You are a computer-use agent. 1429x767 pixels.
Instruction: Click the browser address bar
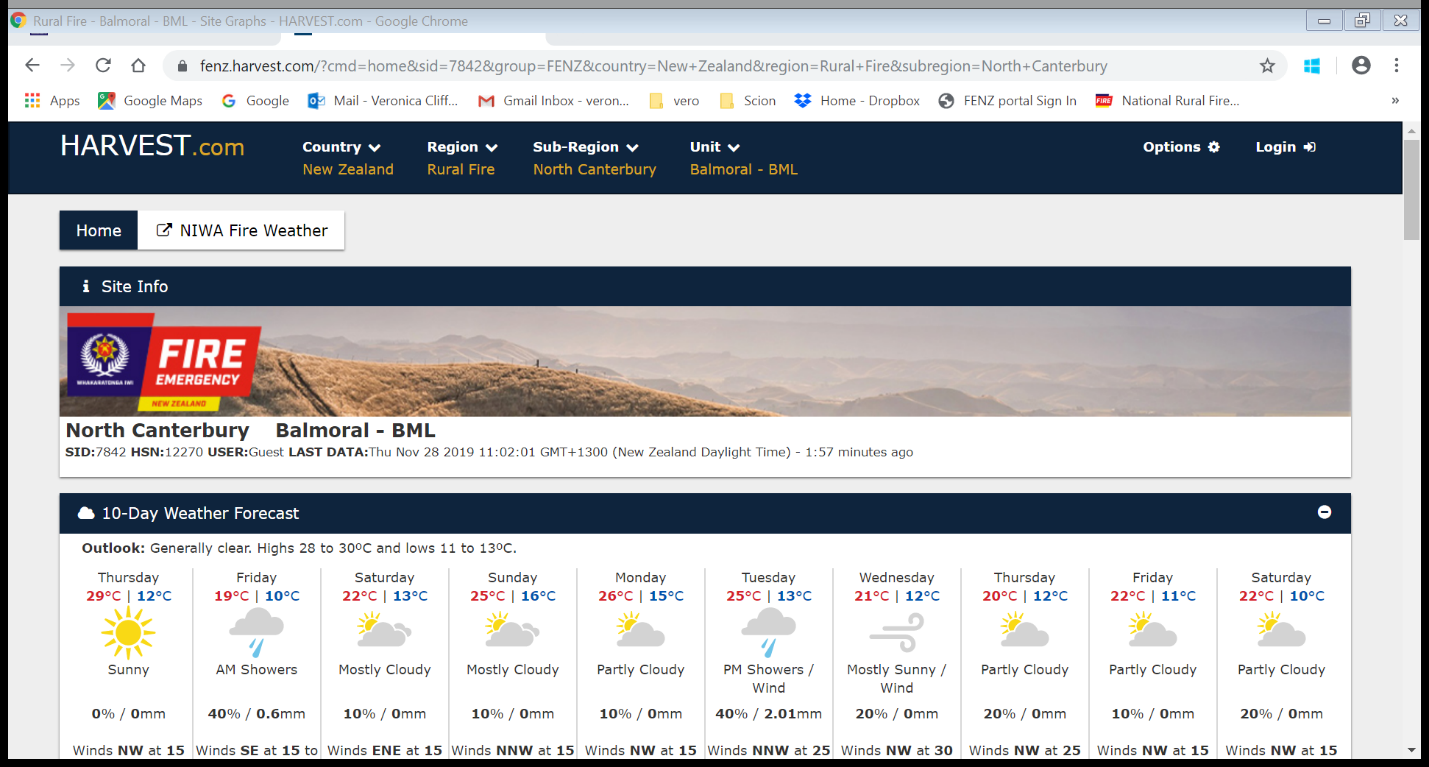(650, 66)
